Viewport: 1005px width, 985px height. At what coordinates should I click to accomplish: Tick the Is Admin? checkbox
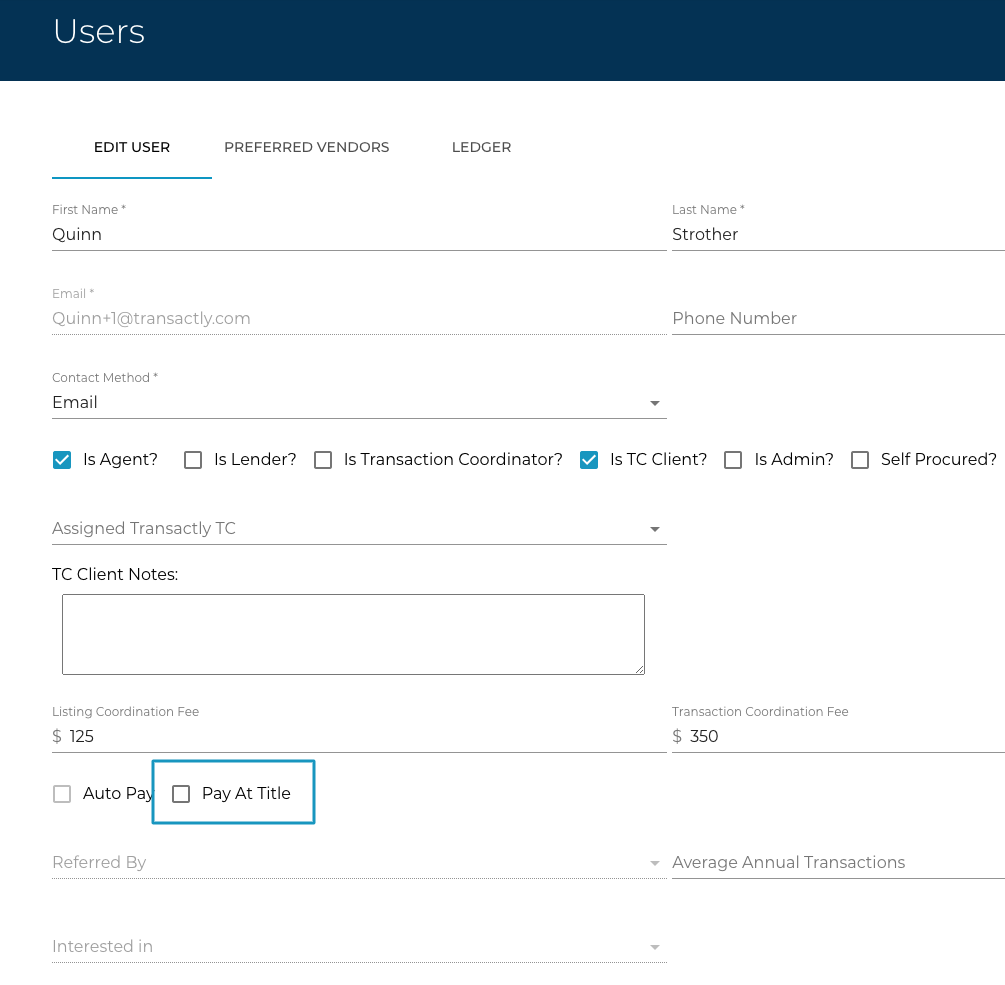coord(733,460)
